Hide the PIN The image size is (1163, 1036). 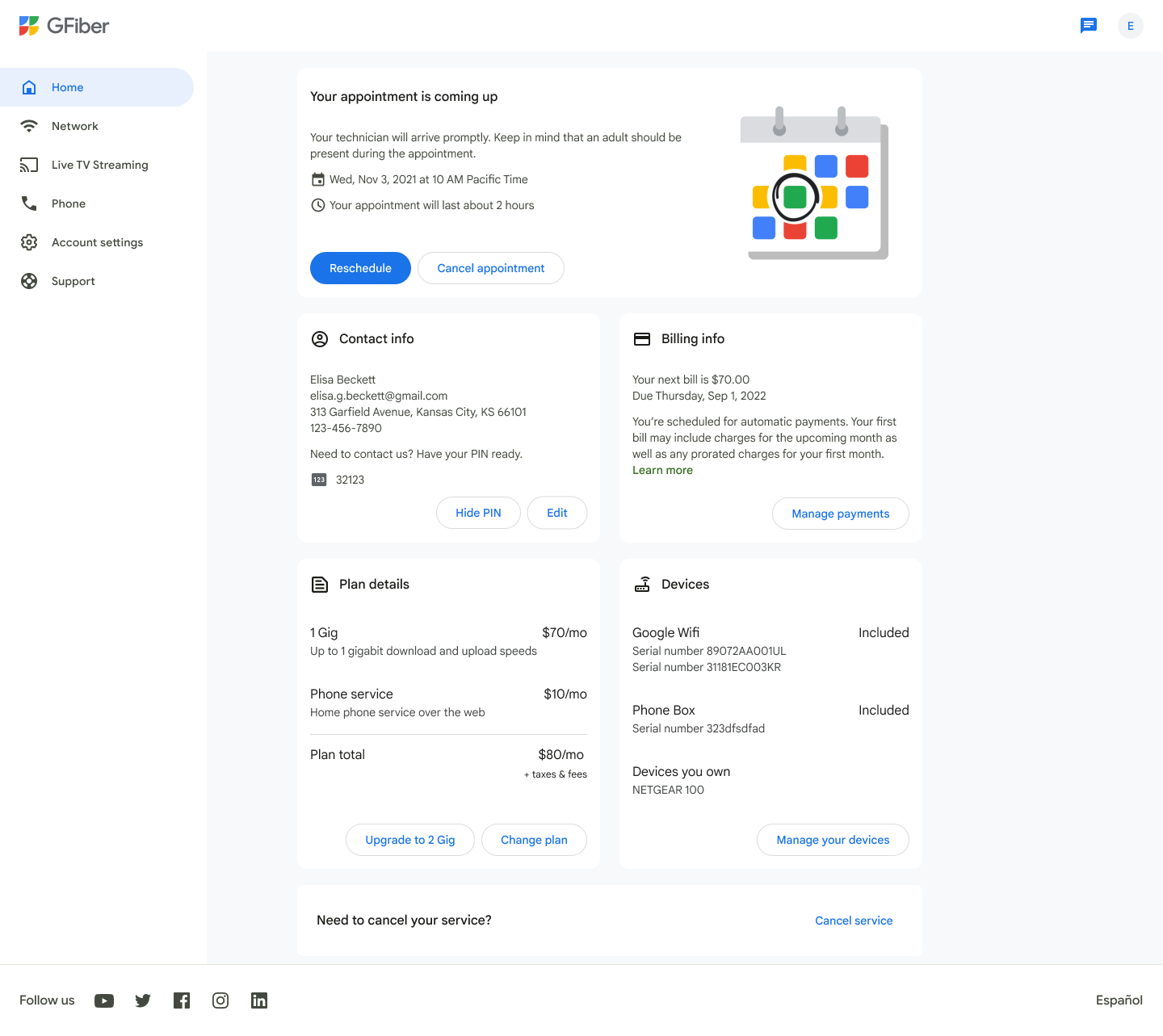tap(478, 513)
